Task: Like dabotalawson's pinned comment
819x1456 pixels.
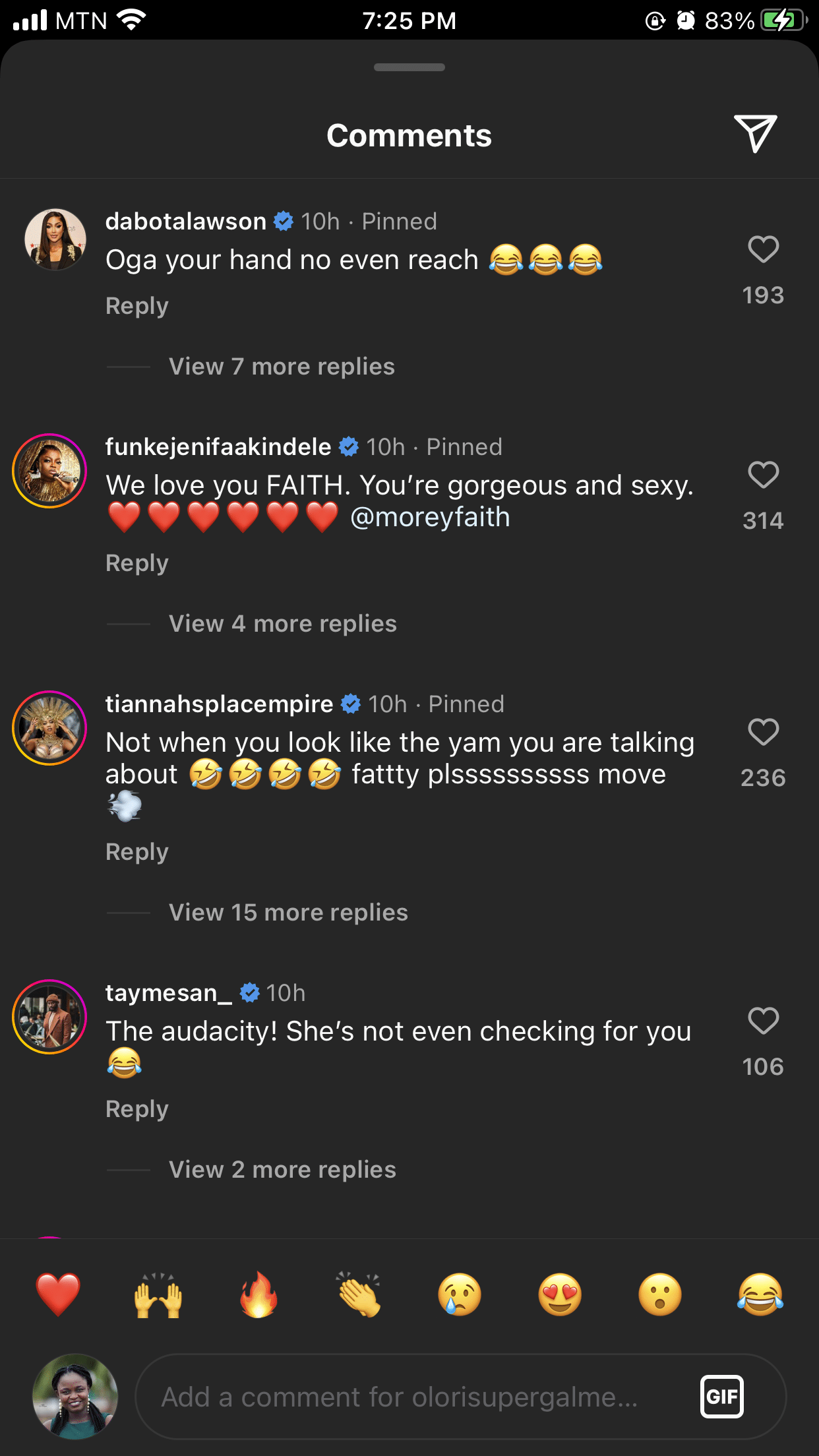Action: click(763, 250)
